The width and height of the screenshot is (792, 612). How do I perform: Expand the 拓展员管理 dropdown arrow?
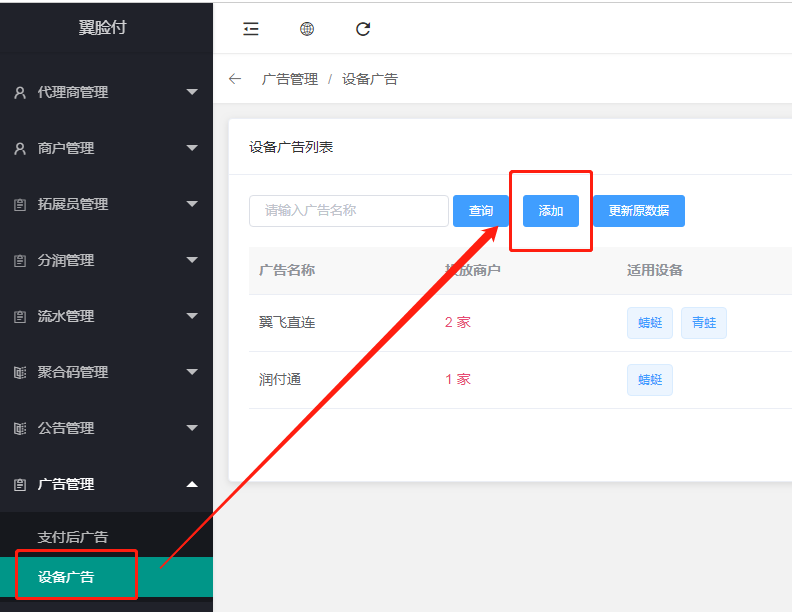tap(192, 204)
